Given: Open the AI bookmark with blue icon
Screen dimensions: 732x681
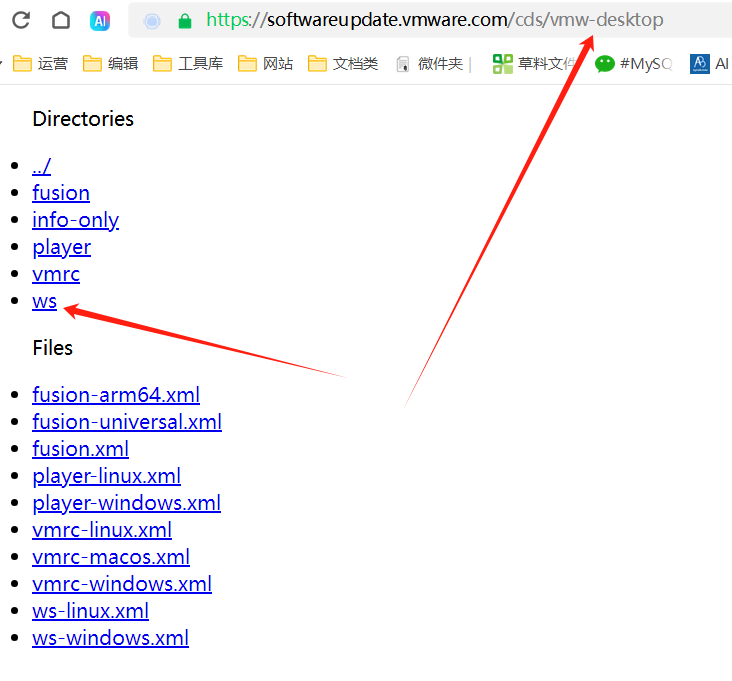Looking at the screenshot, I should [x=710, y=63].
